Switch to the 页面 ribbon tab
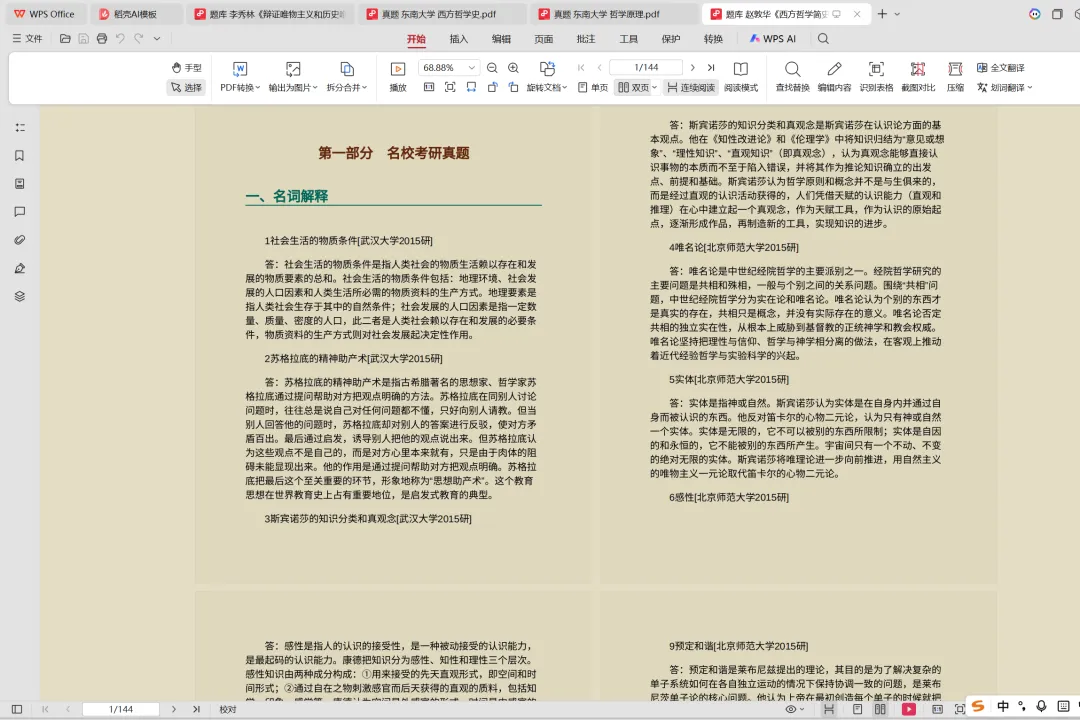 543,39
